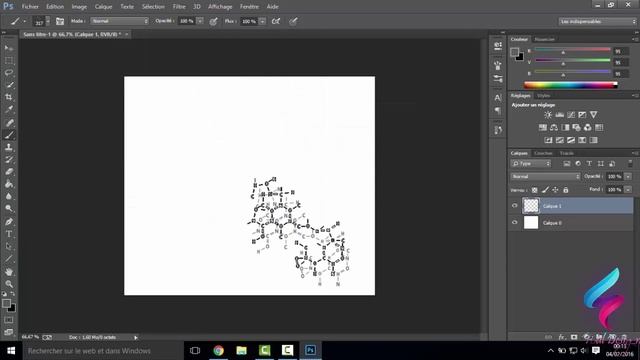Toggle lock image pixels brush icon

(x=545, y=190)
